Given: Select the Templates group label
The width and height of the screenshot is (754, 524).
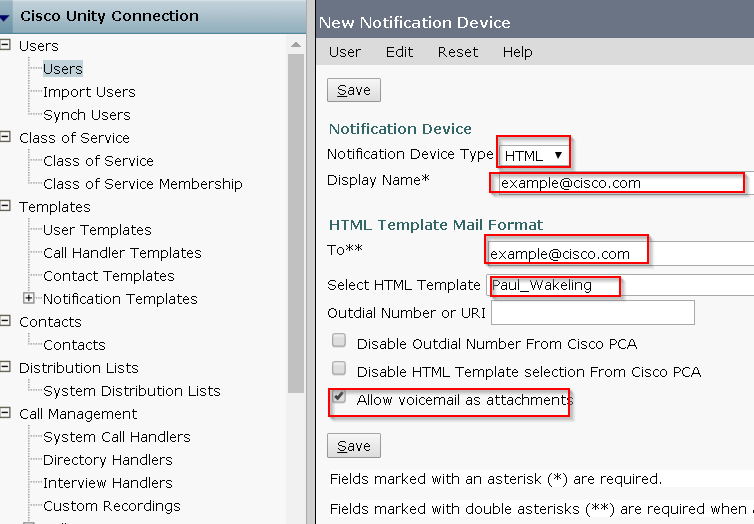Looking at the screenshot, I should (x=55, y=207).
